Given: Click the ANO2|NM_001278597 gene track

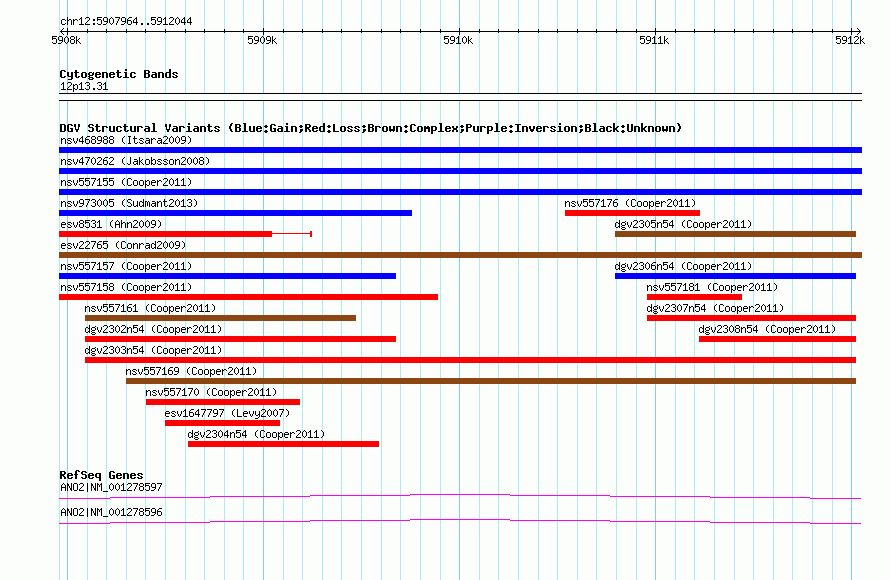Looking at the screenshot, I should (460, 497).
